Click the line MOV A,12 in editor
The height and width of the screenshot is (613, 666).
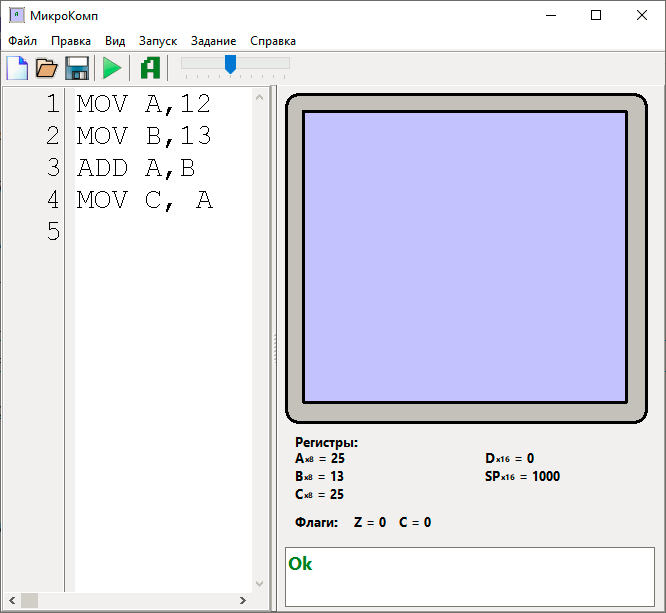(143, 103)
